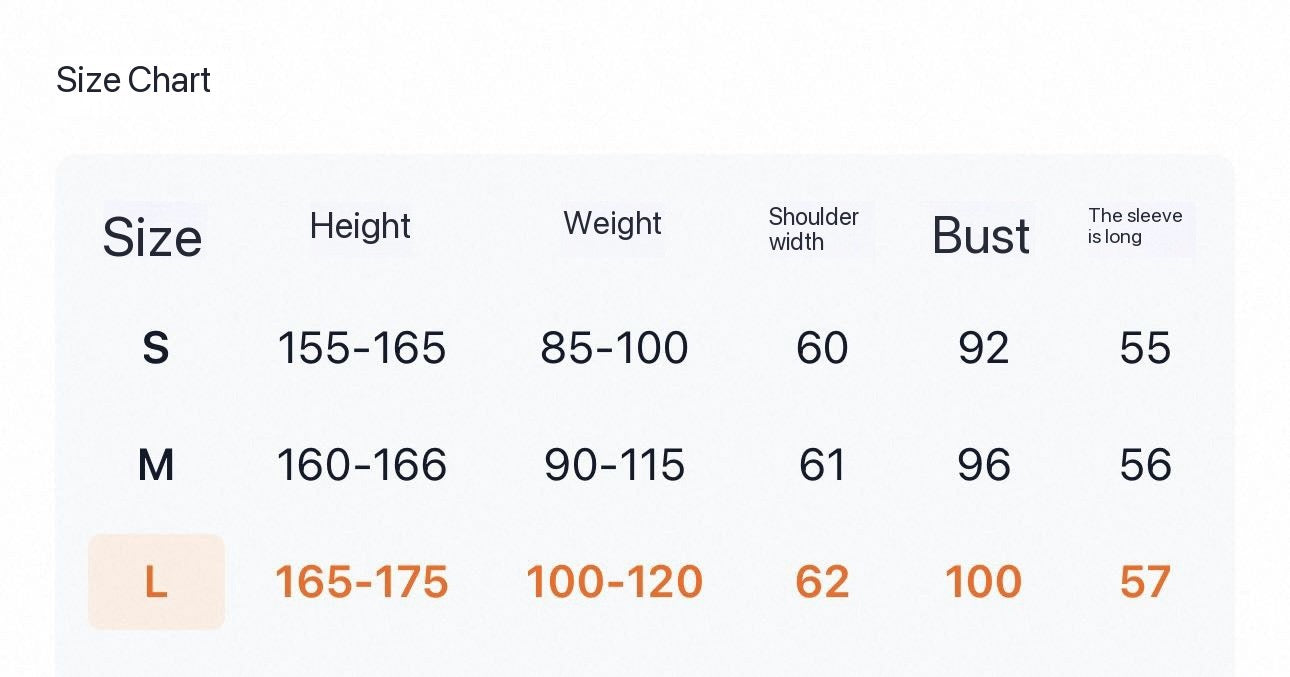
Task: Click the orange 100-120 weight value
Action: [614, 582]
